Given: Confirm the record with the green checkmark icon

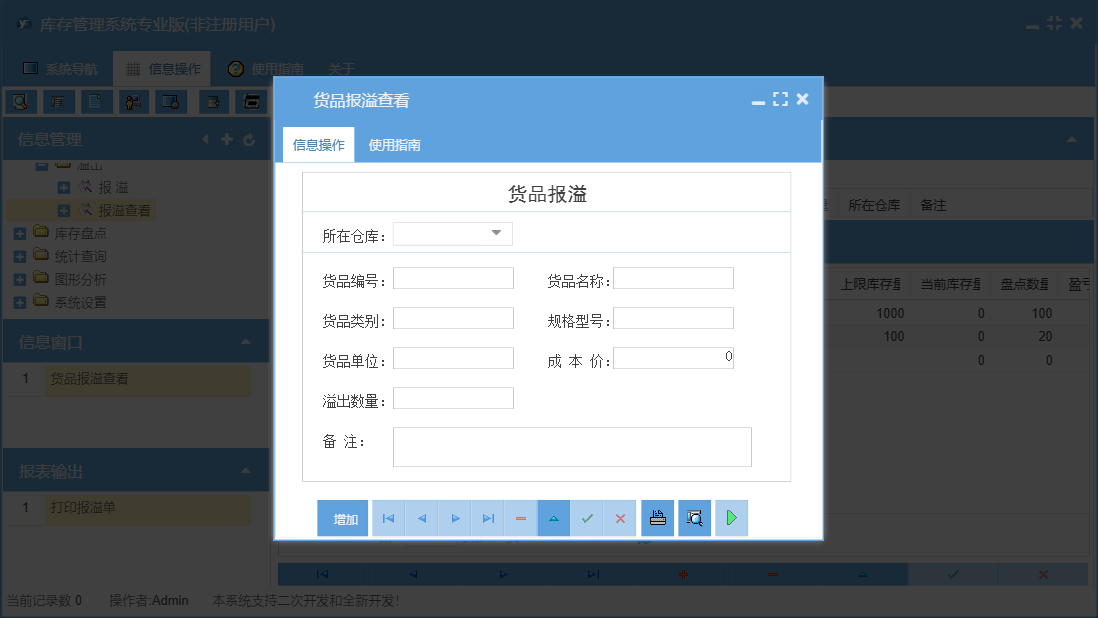Looking at the screenshot, I should coord(587,518).
